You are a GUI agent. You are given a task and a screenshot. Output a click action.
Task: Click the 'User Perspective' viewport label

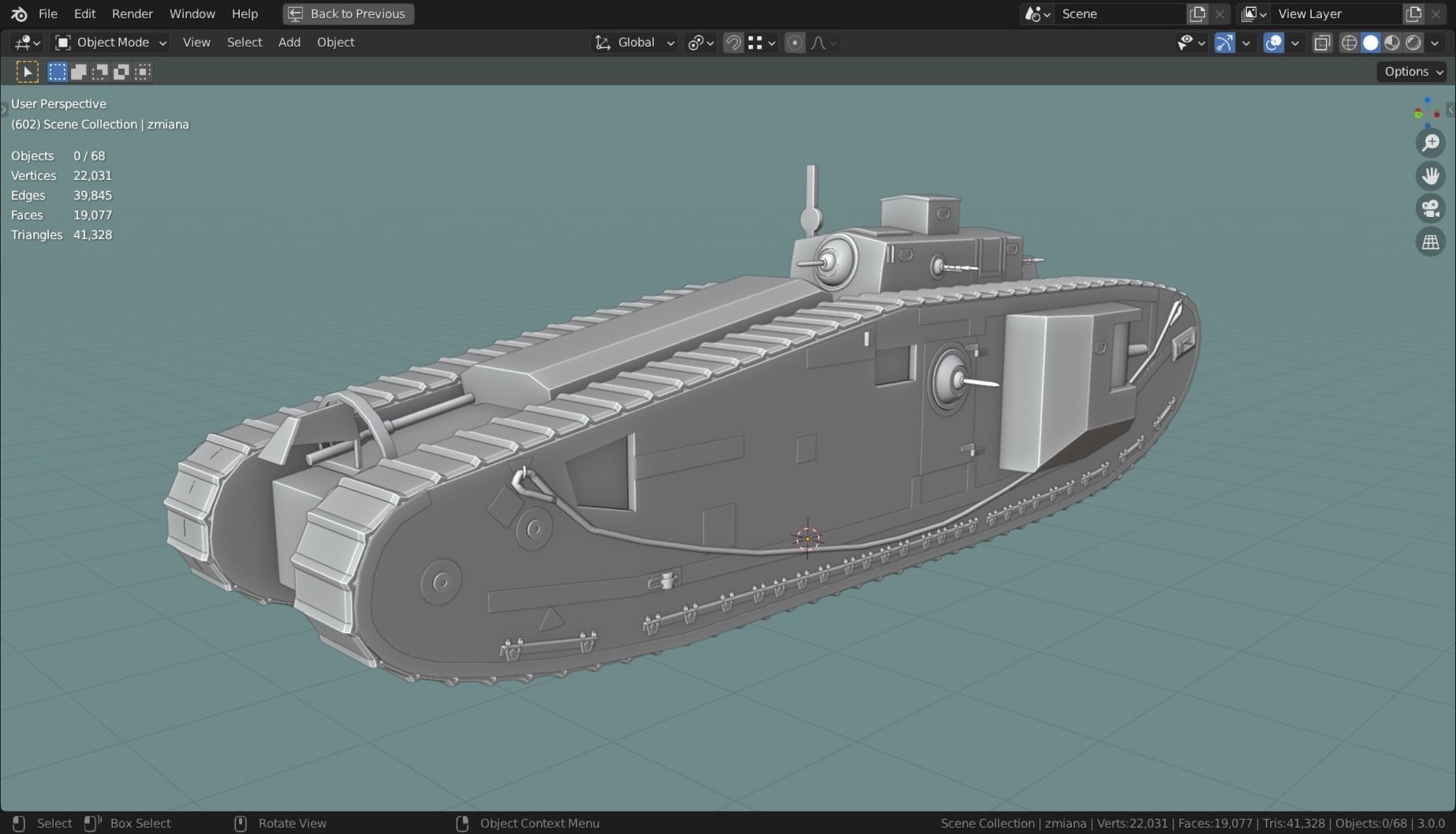[58, 103]
